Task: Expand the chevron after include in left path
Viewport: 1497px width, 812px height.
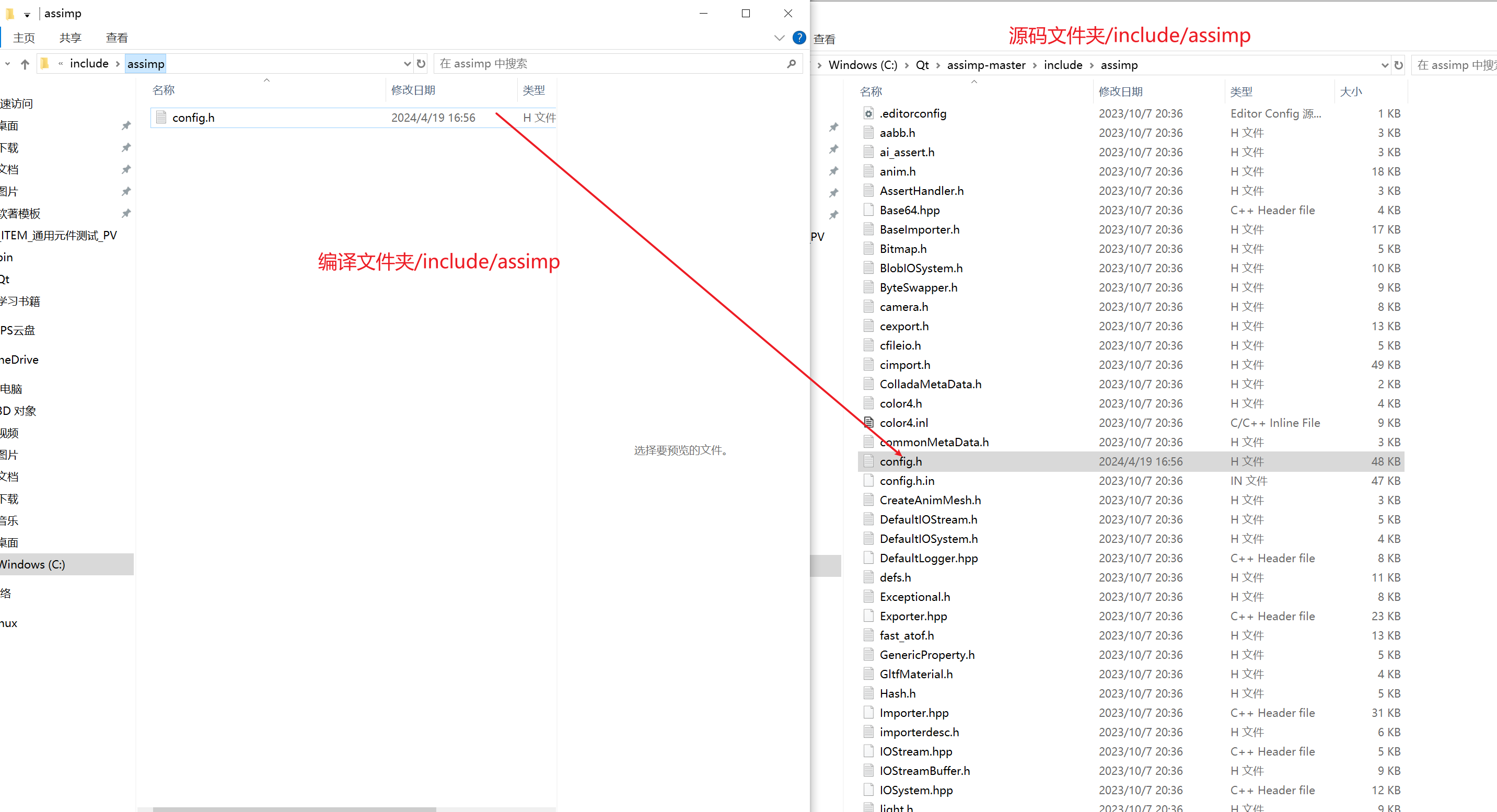Action: [x=118, y=63]
